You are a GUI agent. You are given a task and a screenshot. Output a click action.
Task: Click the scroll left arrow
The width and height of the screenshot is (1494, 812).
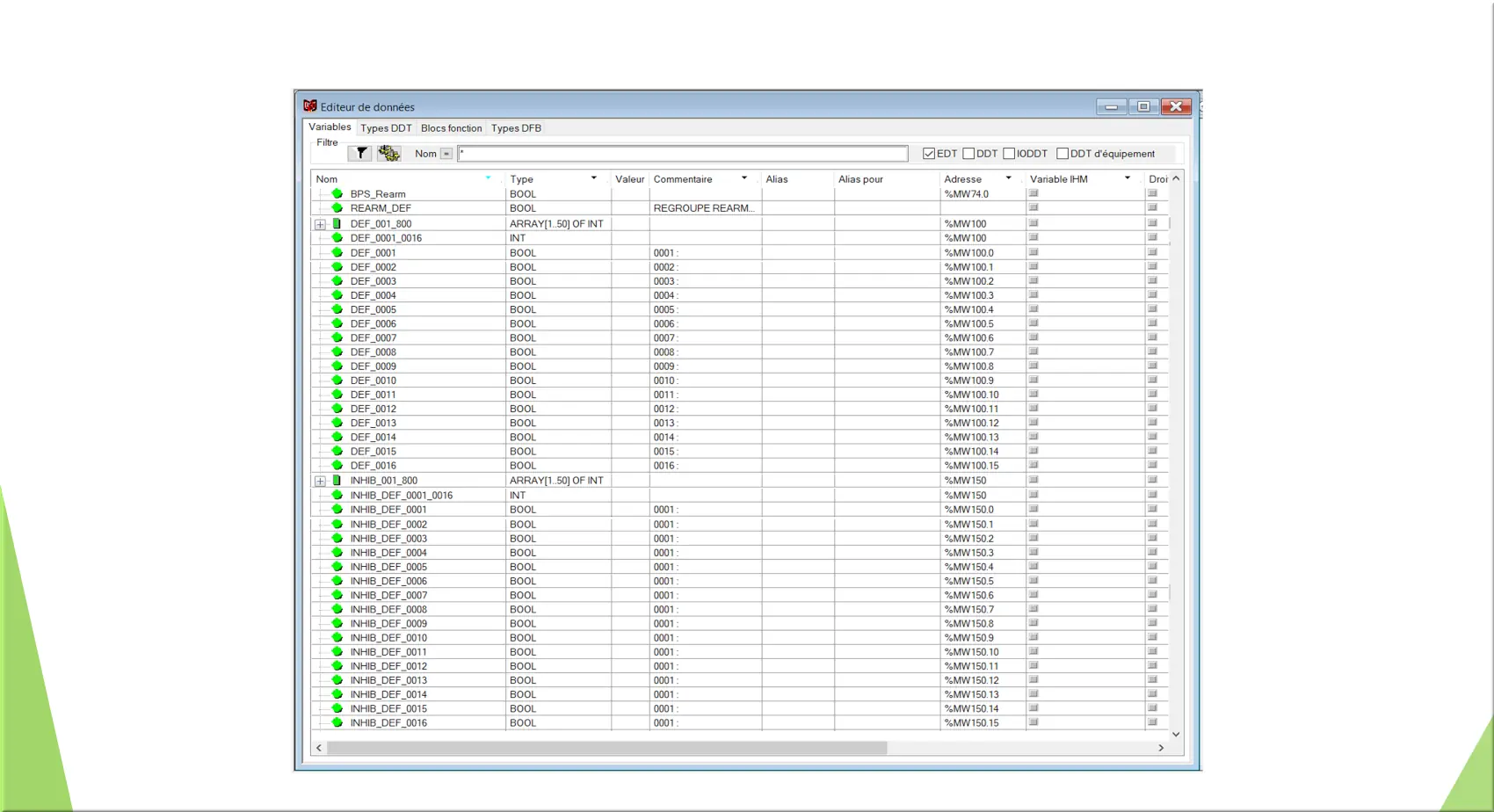point(319,748)
